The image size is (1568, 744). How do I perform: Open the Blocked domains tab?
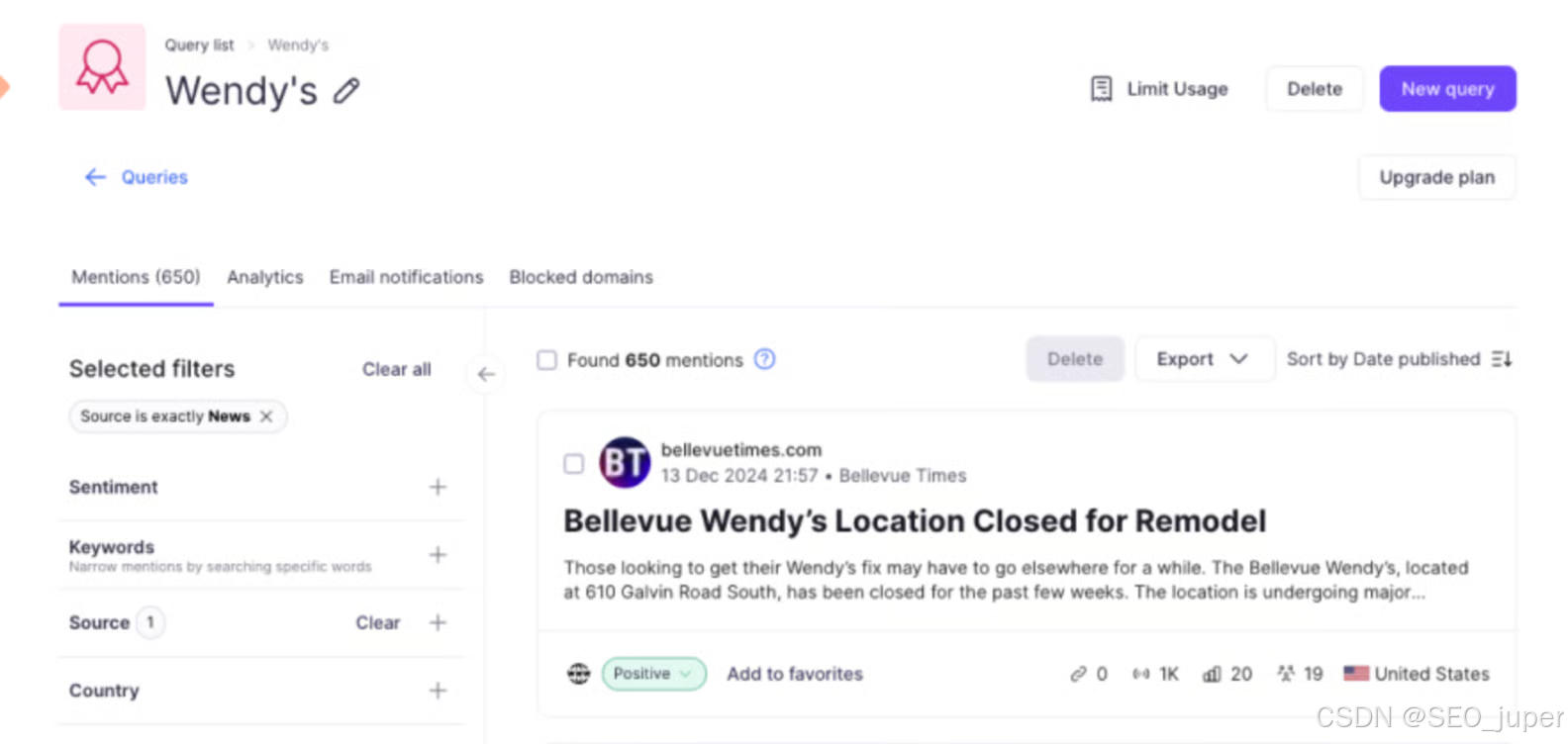pos(581,277)
